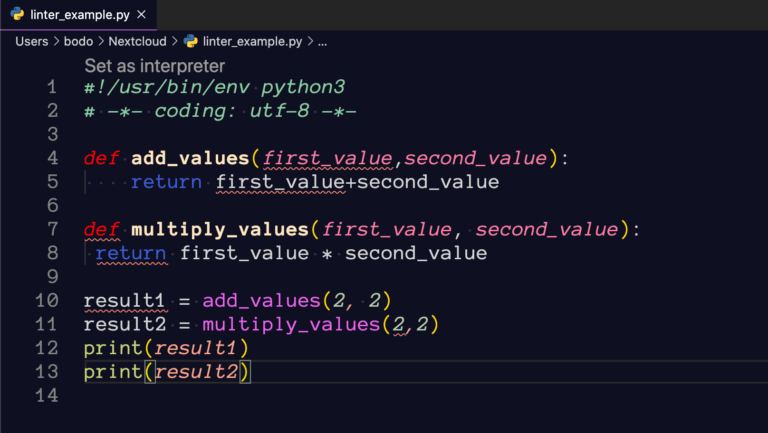Open the bodo breadcrumb segment

coord(78,42)
